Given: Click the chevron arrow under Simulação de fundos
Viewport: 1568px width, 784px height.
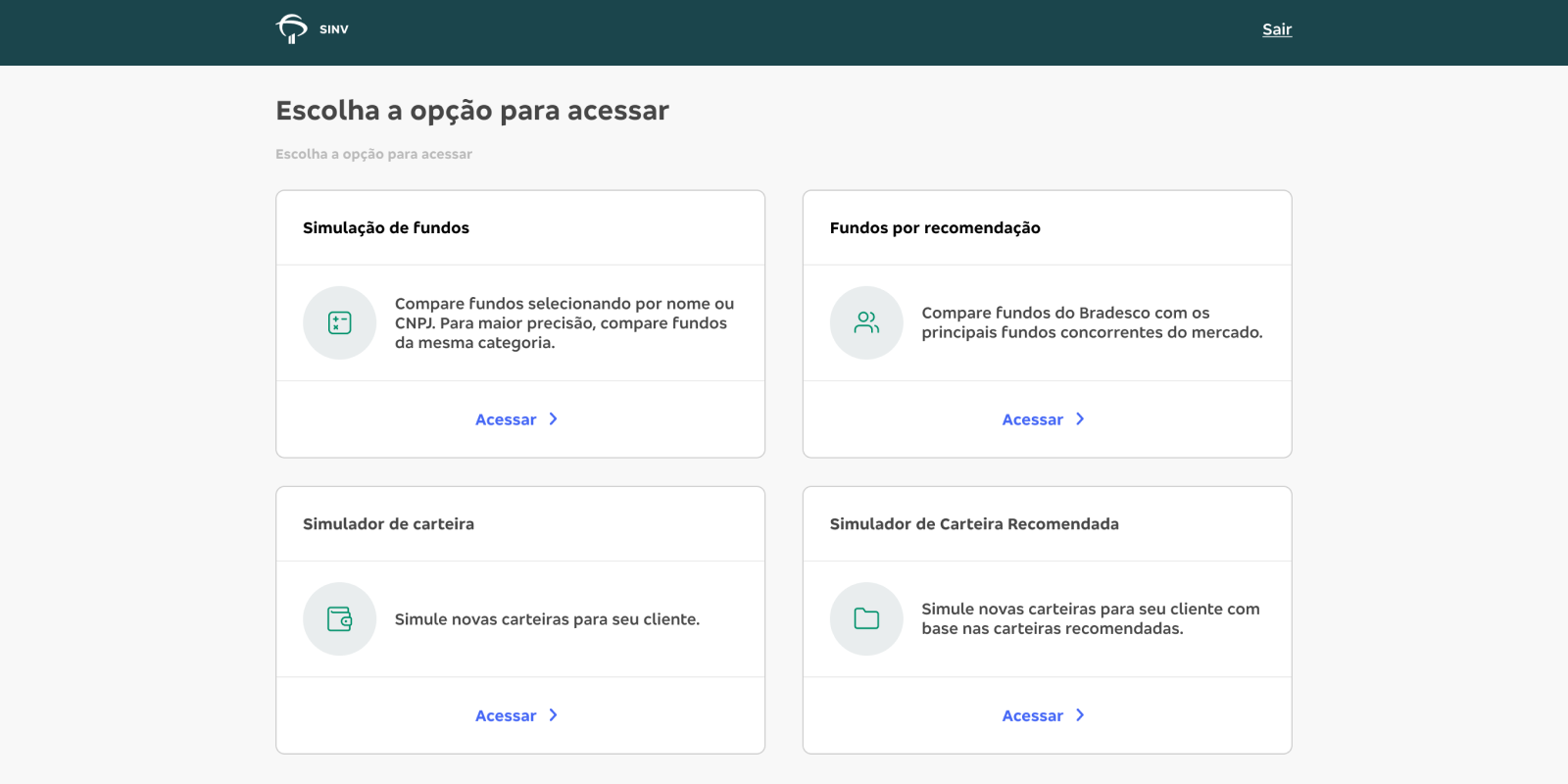Looking at the screenshot, I should coord(554,419).
